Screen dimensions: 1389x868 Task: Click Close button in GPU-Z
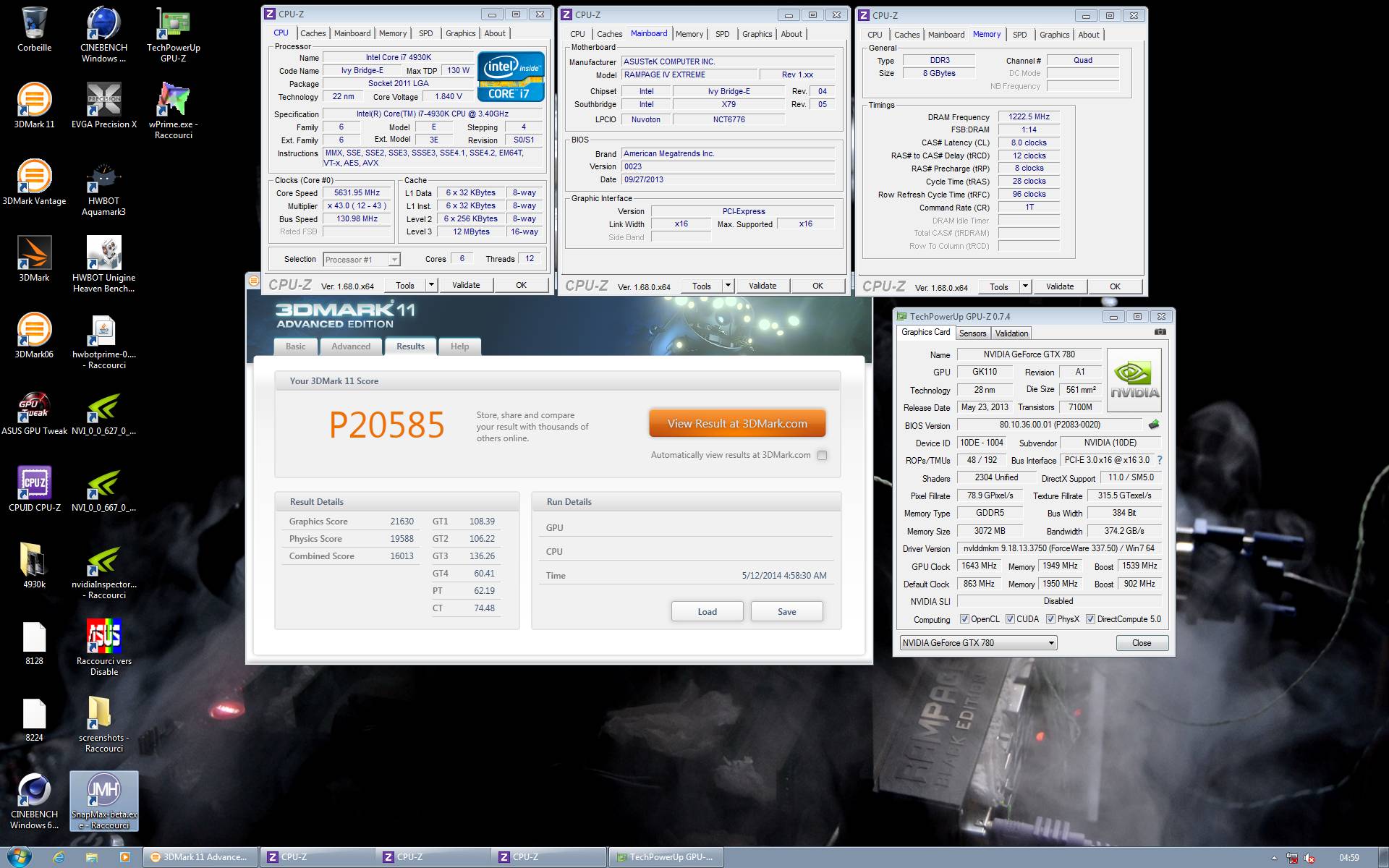click(1142, 643)
